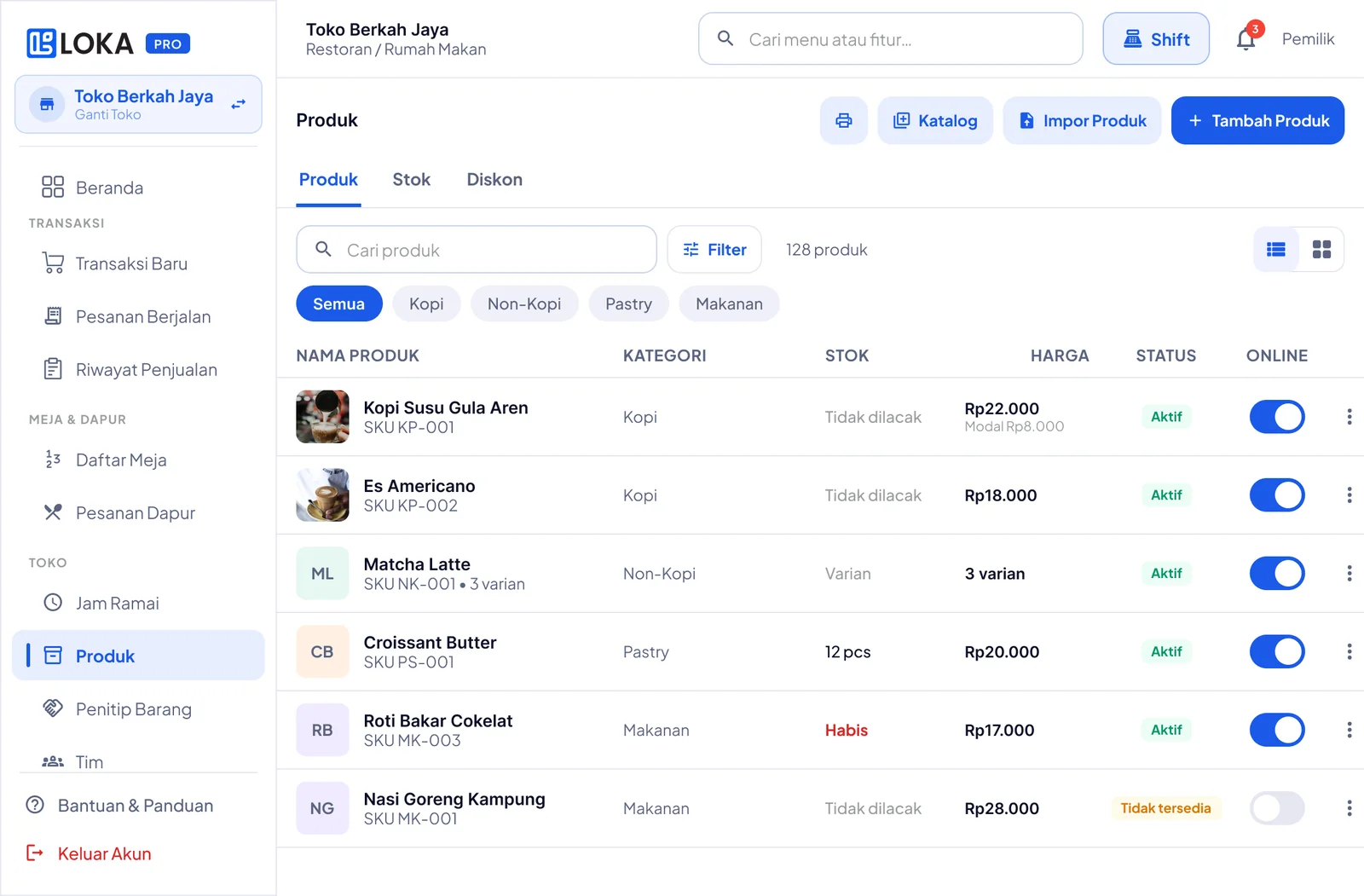Image resolution: width=1364 pixels, height=896 pixels.
Task: Click the LOKA logo
Action: 80,43
